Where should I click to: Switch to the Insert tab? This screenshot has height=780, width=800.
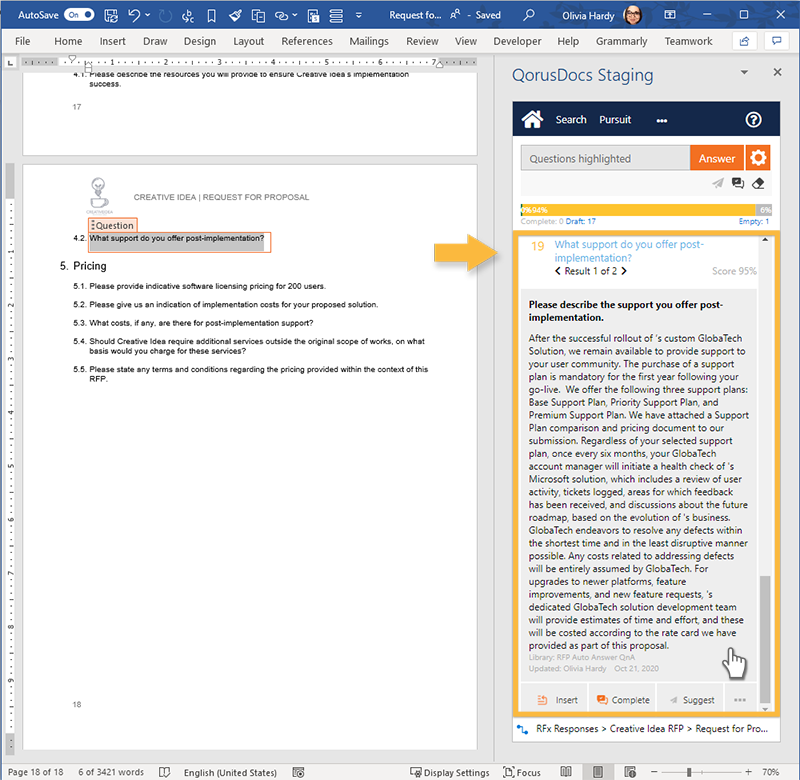[x=112, y=41]
